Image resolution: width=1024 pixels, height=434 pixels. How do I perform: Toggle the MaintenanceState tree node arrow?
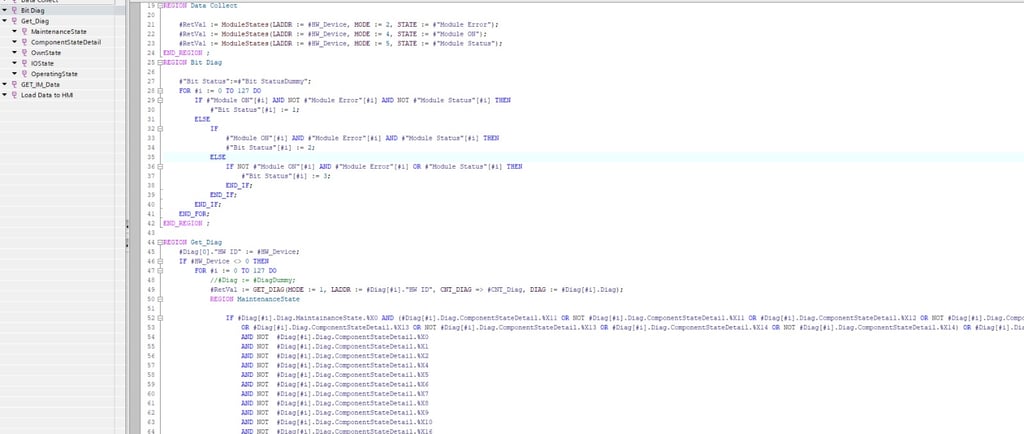(14, 31)
